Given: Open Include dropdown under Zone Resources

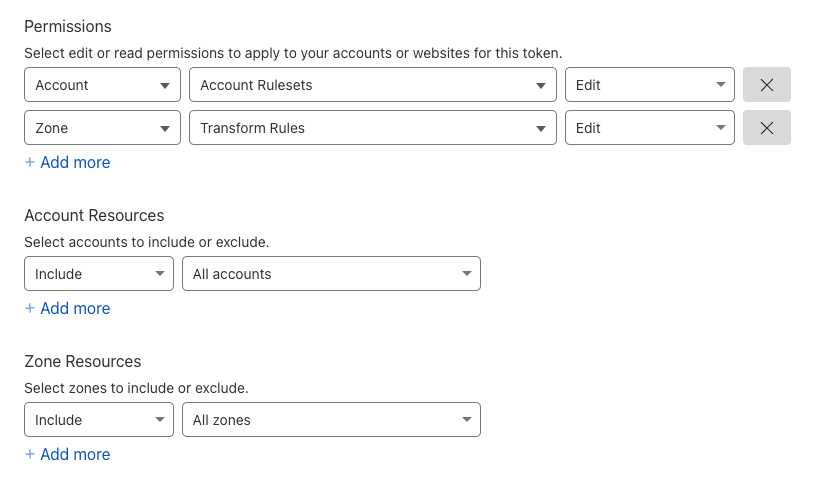Looking at the screenshot, I should click(98, 420).
